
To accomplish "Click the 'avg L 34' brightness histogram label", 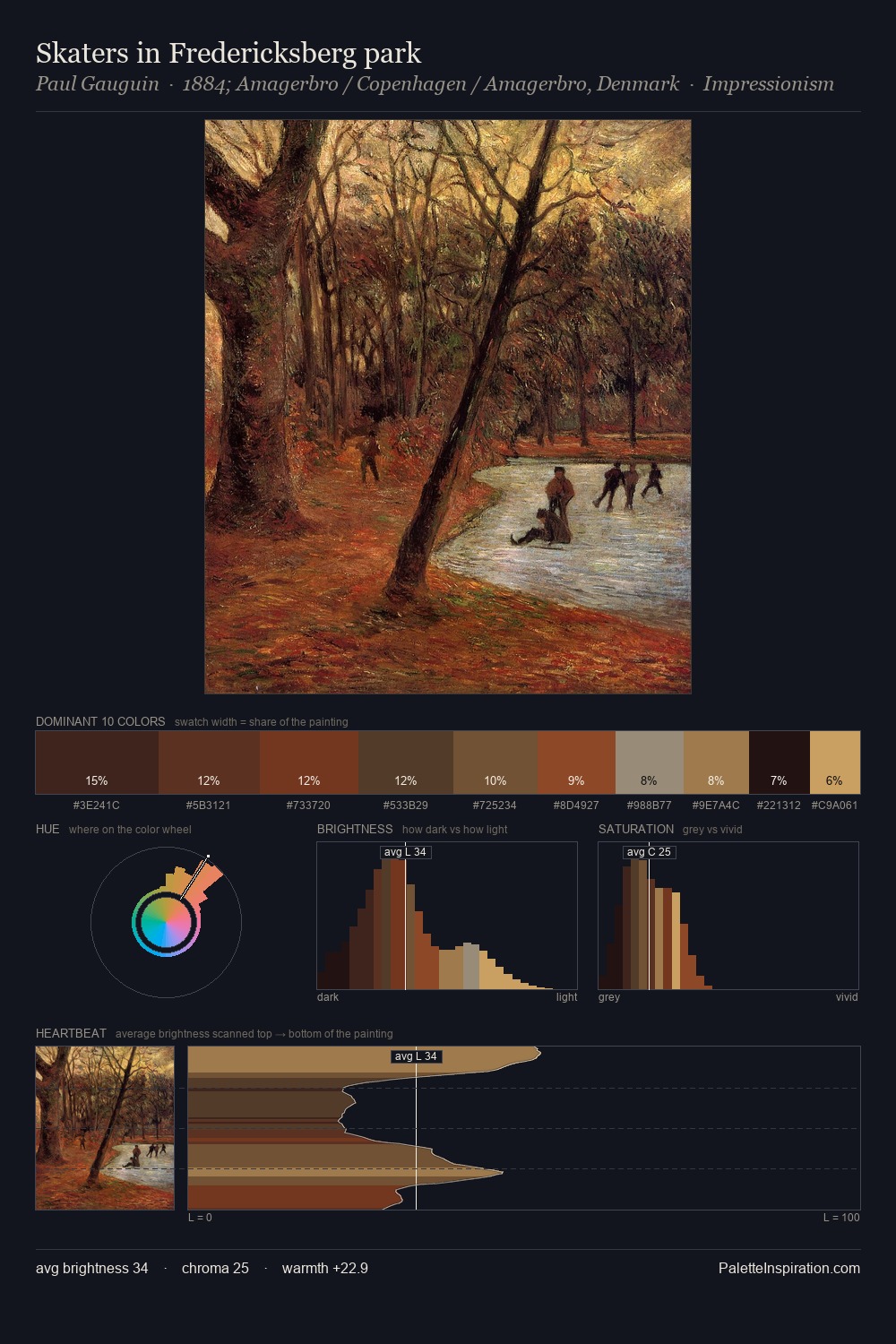I will [406, 852].
